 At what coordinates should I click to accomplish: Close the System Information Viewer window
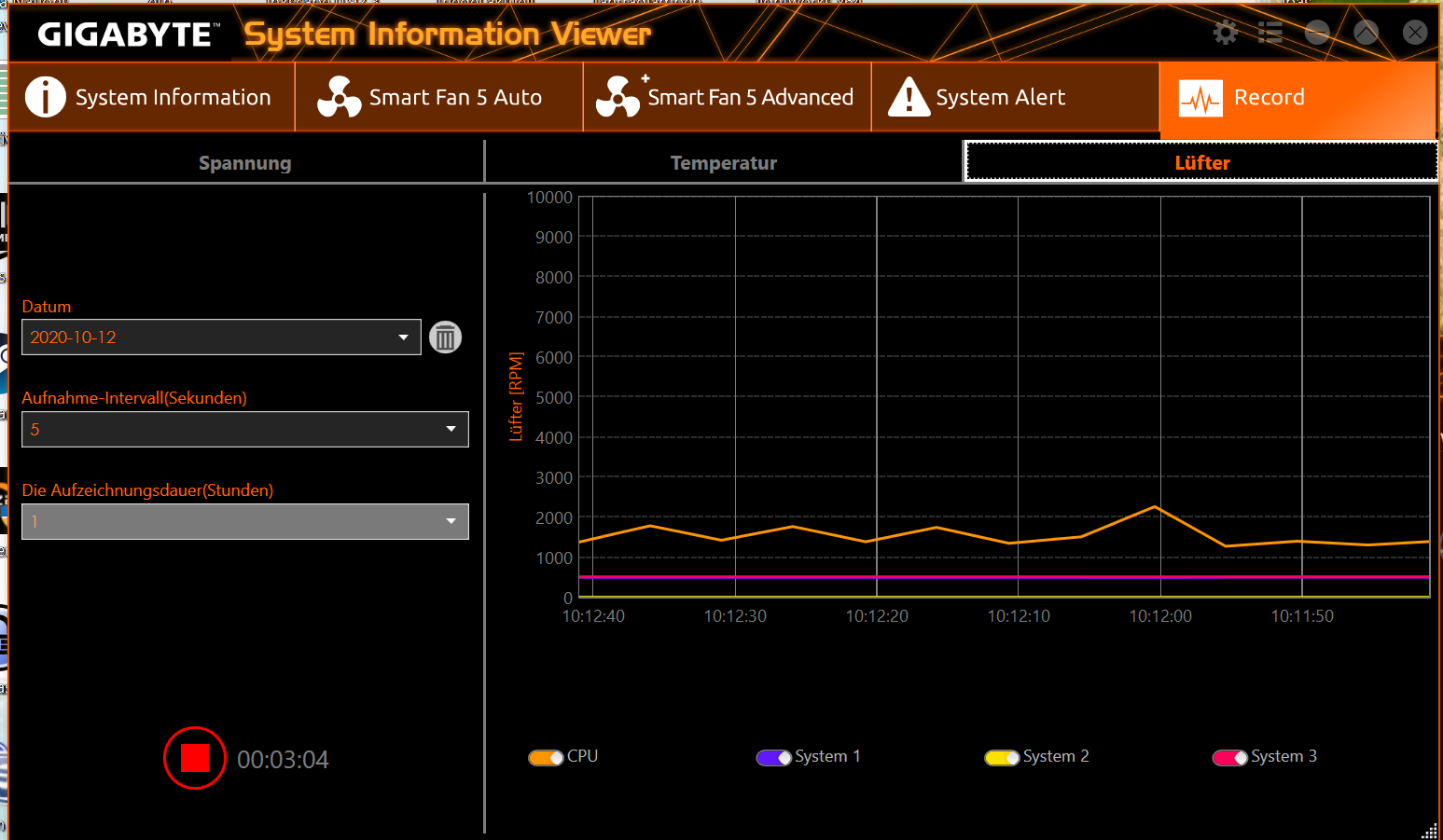1415,33
